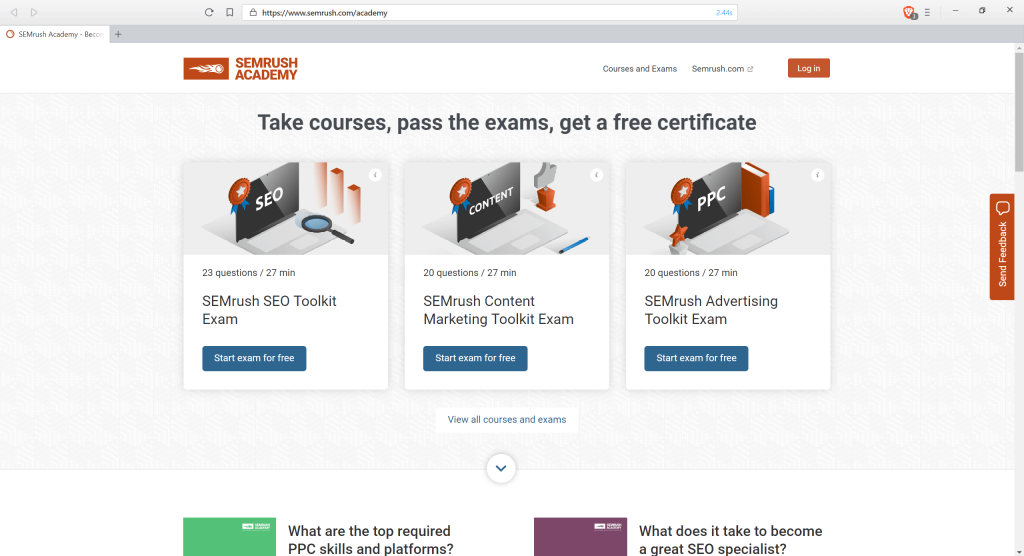Minimize the browser window
This screenshot has height=556, width=1024.
click(x=955, y=10)
